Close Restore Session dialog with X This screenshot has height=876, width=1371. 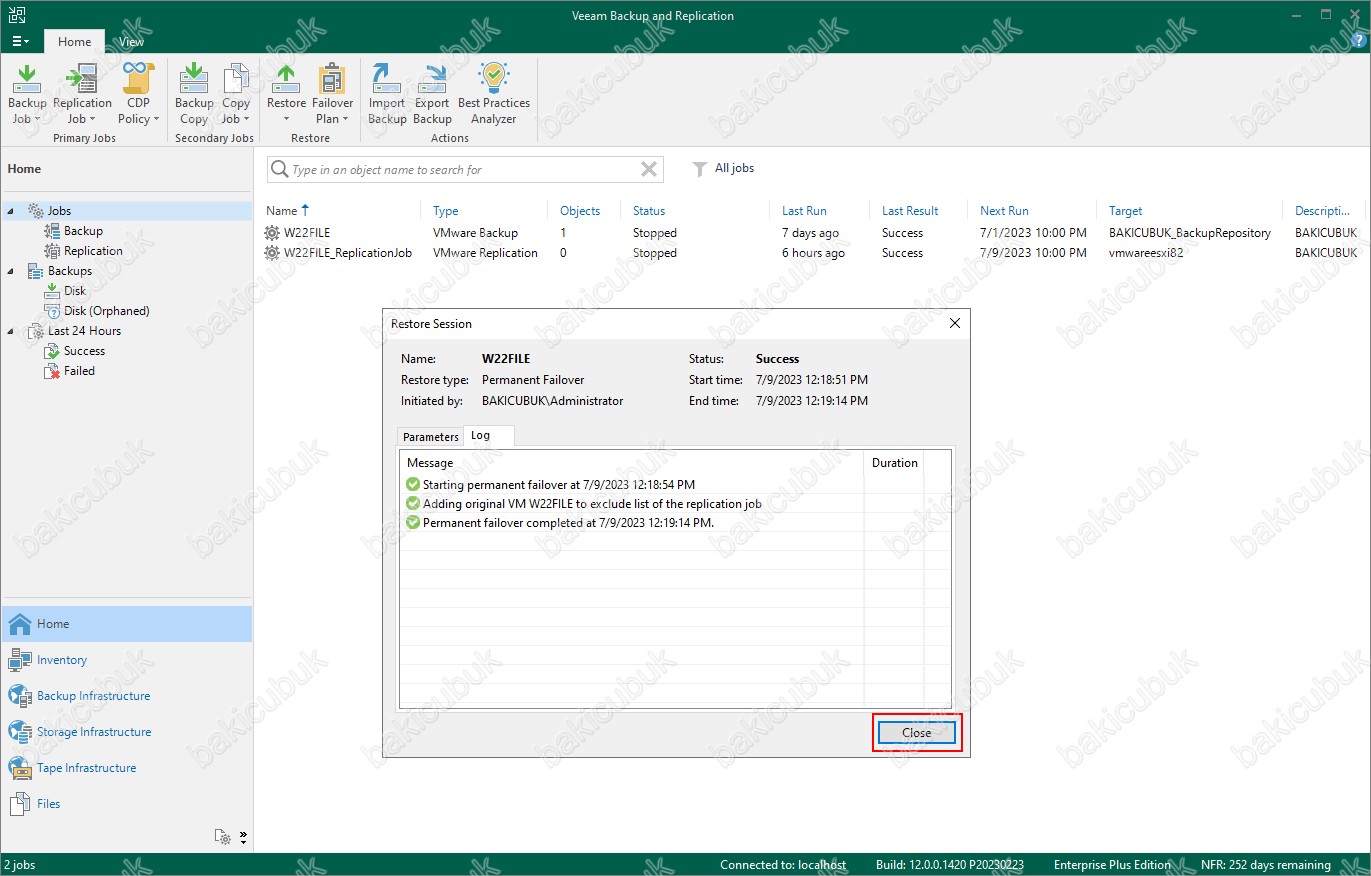pos(954,323)
